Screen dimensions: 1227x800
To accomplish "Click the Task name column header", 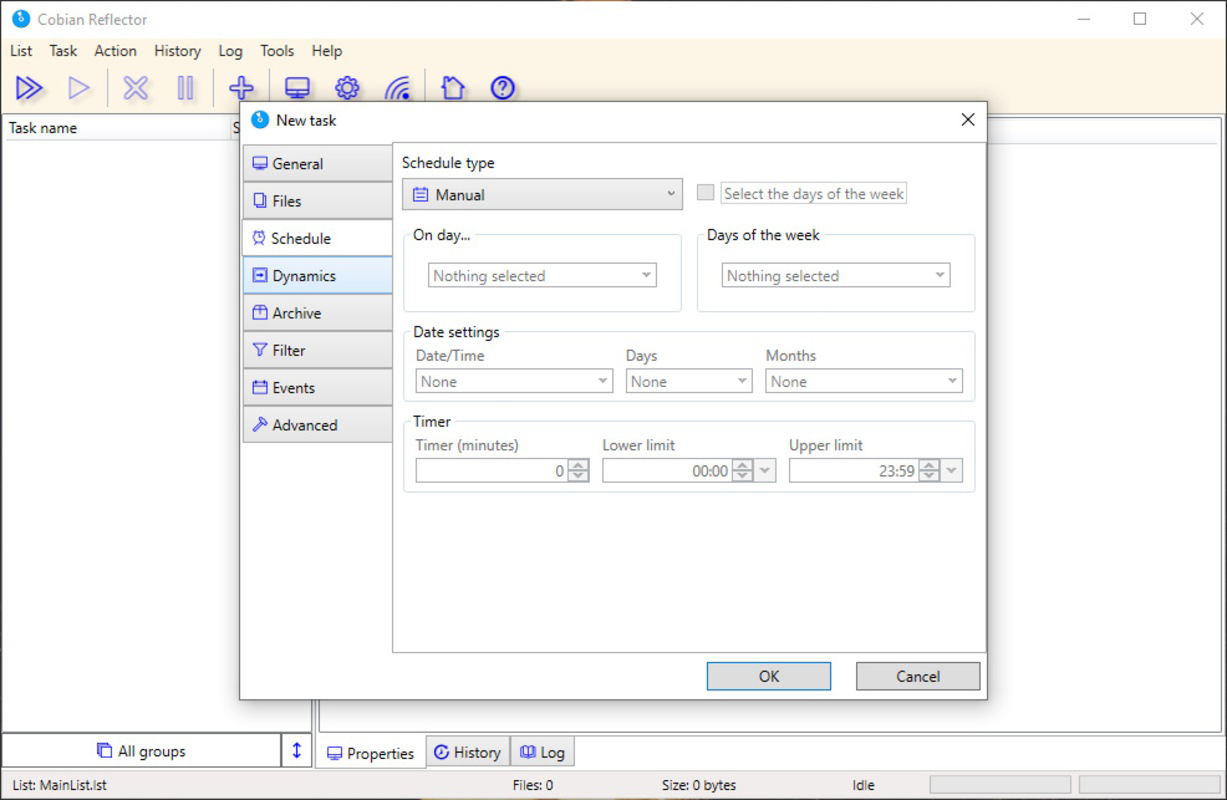I will [x=118, y=128].
